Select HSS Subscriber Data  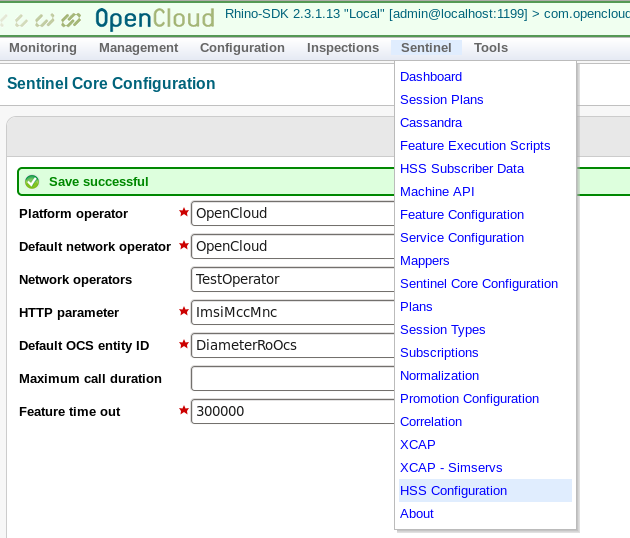(x=462, y=169)
